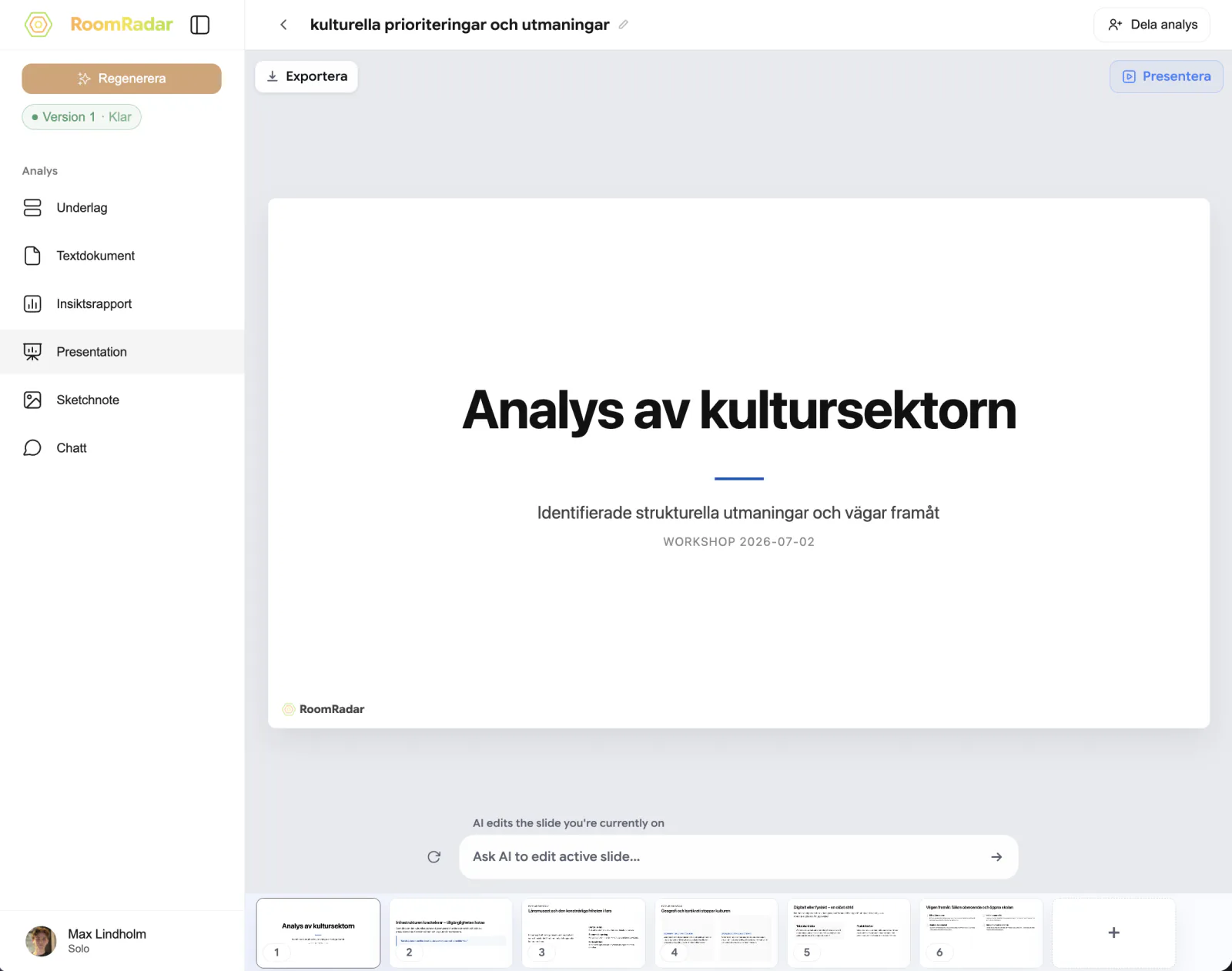Click the title kulturella prioriteringar och utmaningar

click(x=460, y=25)
